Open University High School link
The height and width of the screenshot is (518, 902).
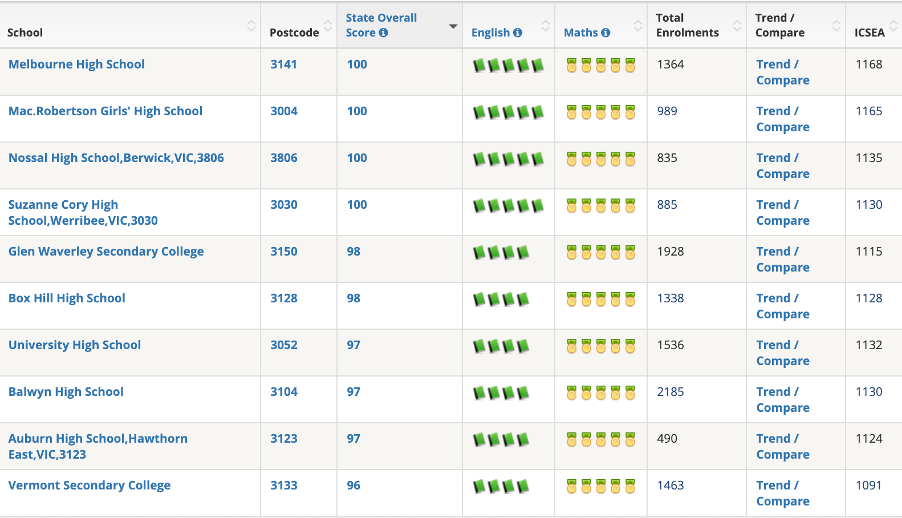click(x=74, y=345)
